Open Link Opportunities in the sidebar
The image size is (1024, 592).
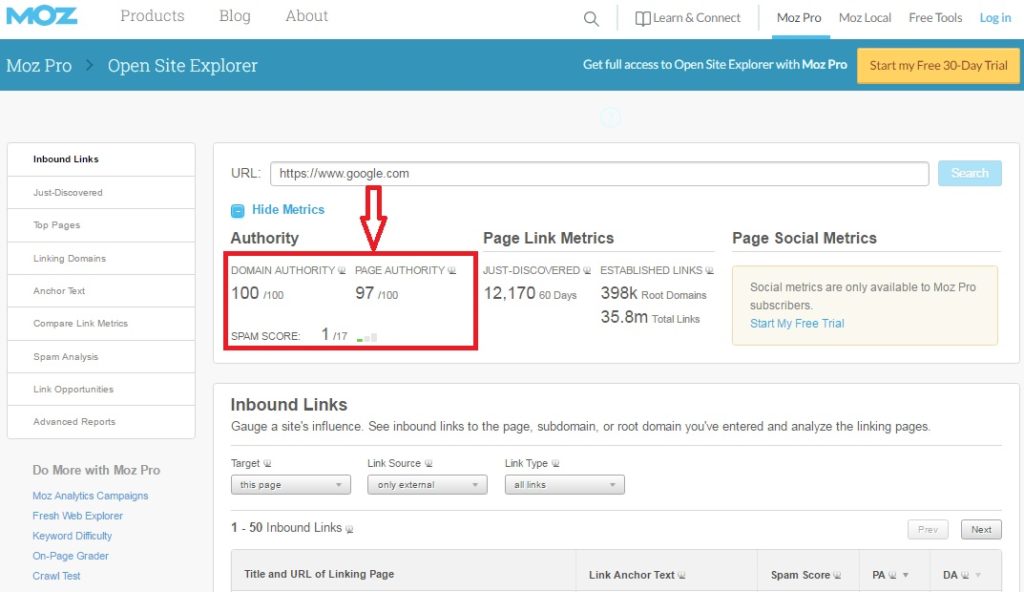pos(101,389)
